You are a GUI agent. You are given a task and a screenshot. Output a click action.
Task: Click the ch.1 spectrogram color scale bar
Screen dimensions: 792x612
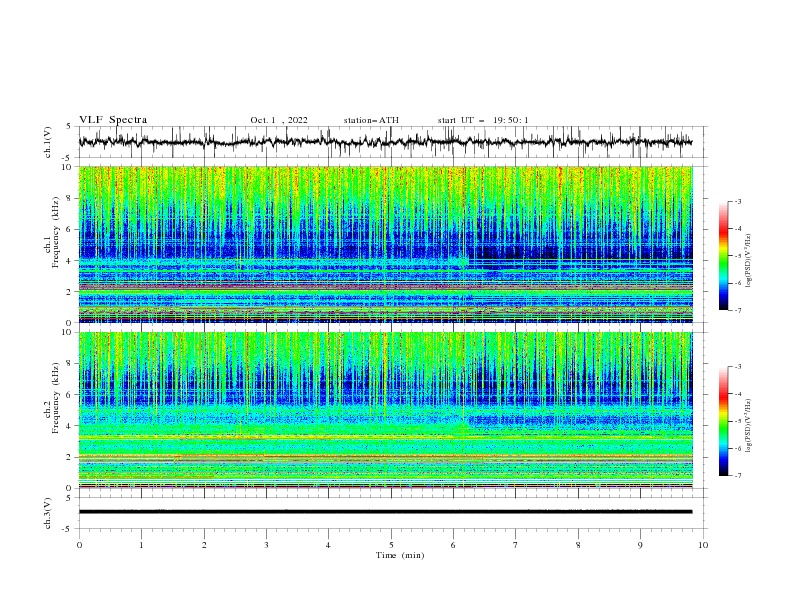click(x=723, y=256)
